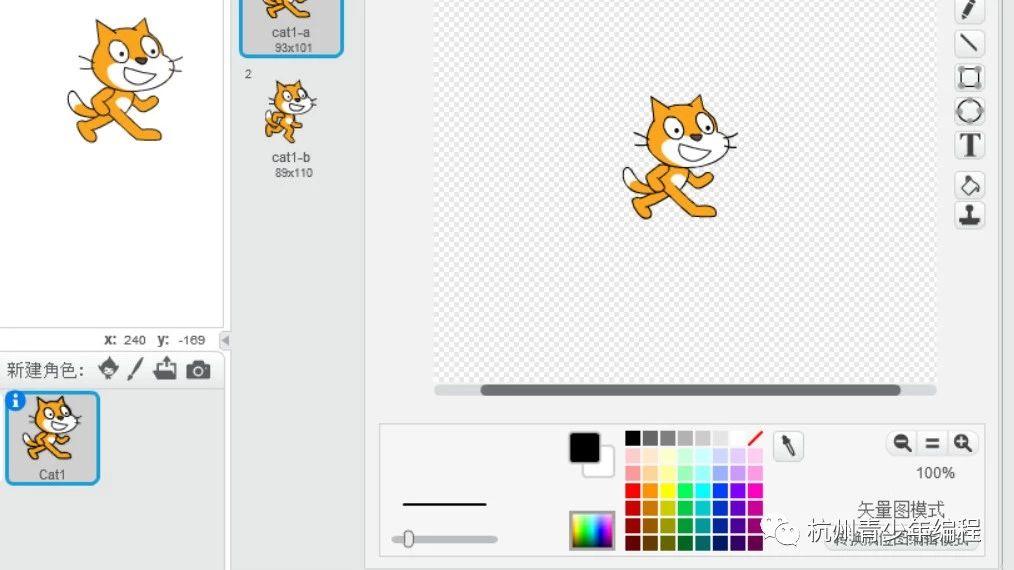This screenshot has height=570, width=1014.
Task: Adjust the line width slider handle
Action: 408,539
